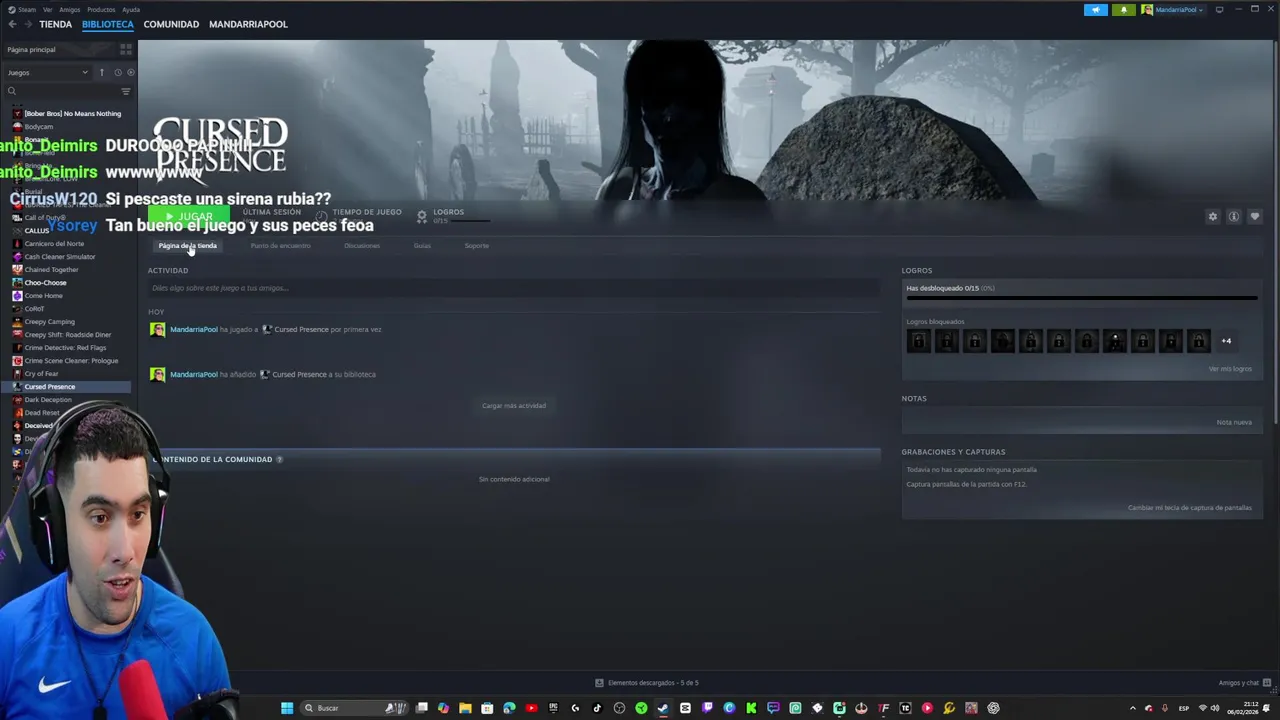Sort library by recent activity clock

click(117, 72)
